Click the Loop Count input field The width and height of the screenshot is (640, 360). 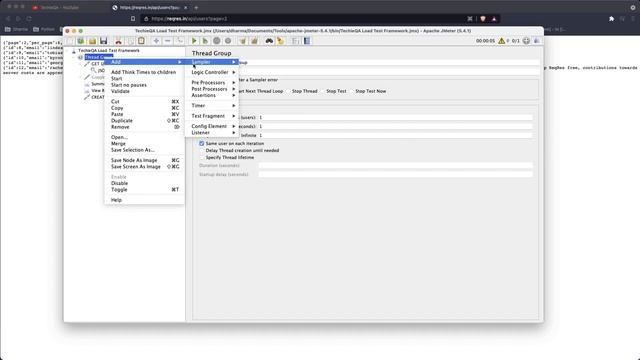pos(395,135)
